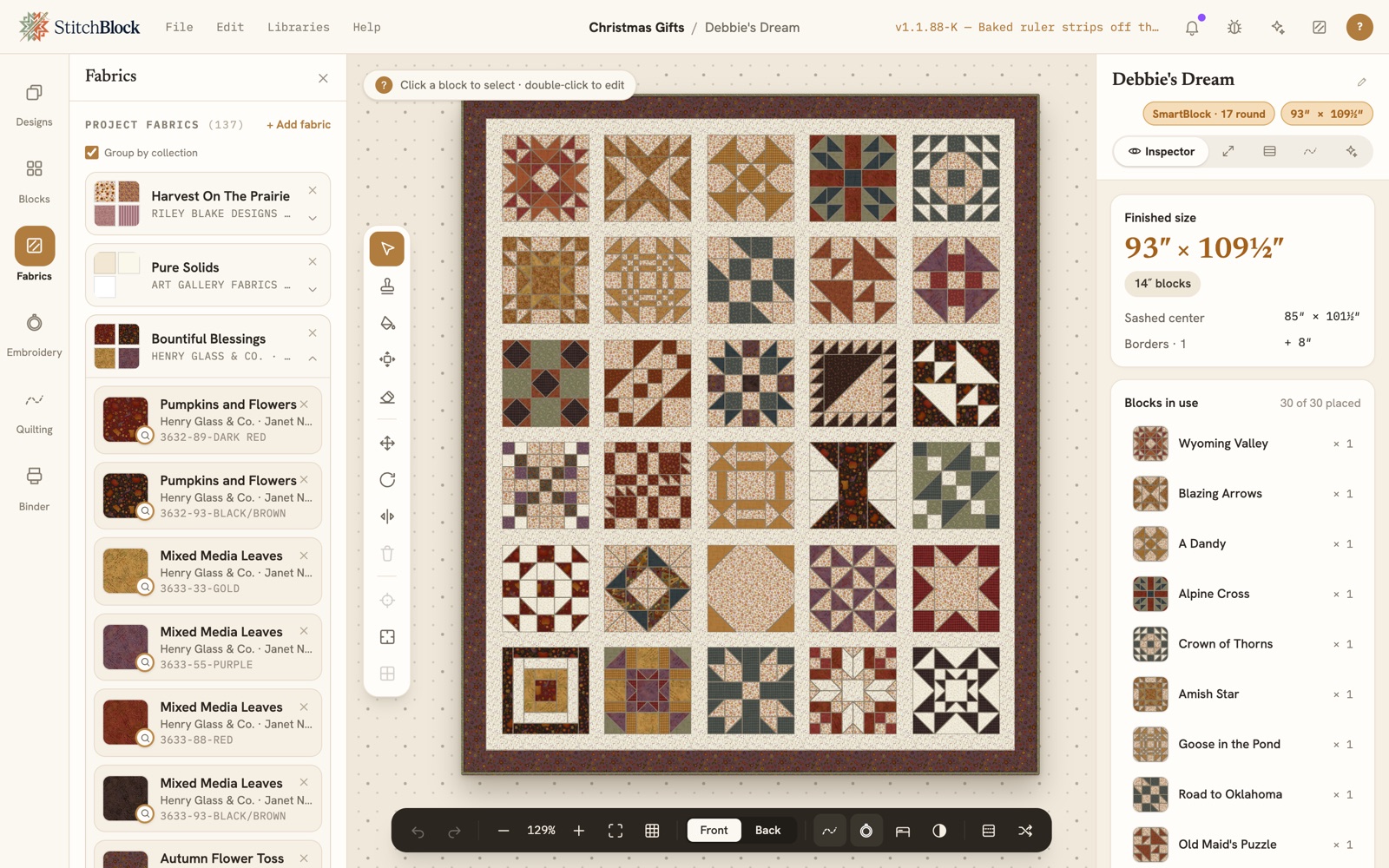Select the Crown of Thorns block in list
The image size is (1389, 868).
1242,644
